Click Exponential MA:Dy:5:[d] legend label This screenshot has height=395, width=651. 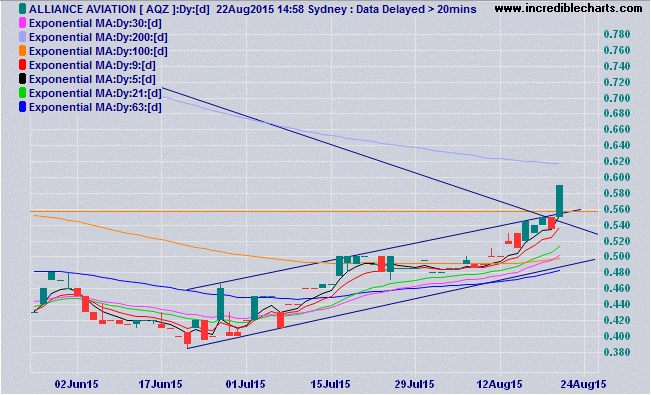pyautogui.click(x=92, y=79)
